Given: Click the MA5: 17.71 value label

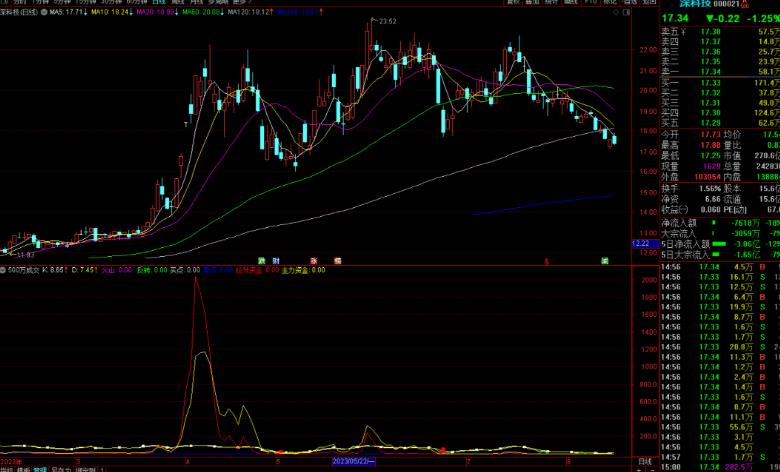Looking at the screenshot, I should 68,12.
